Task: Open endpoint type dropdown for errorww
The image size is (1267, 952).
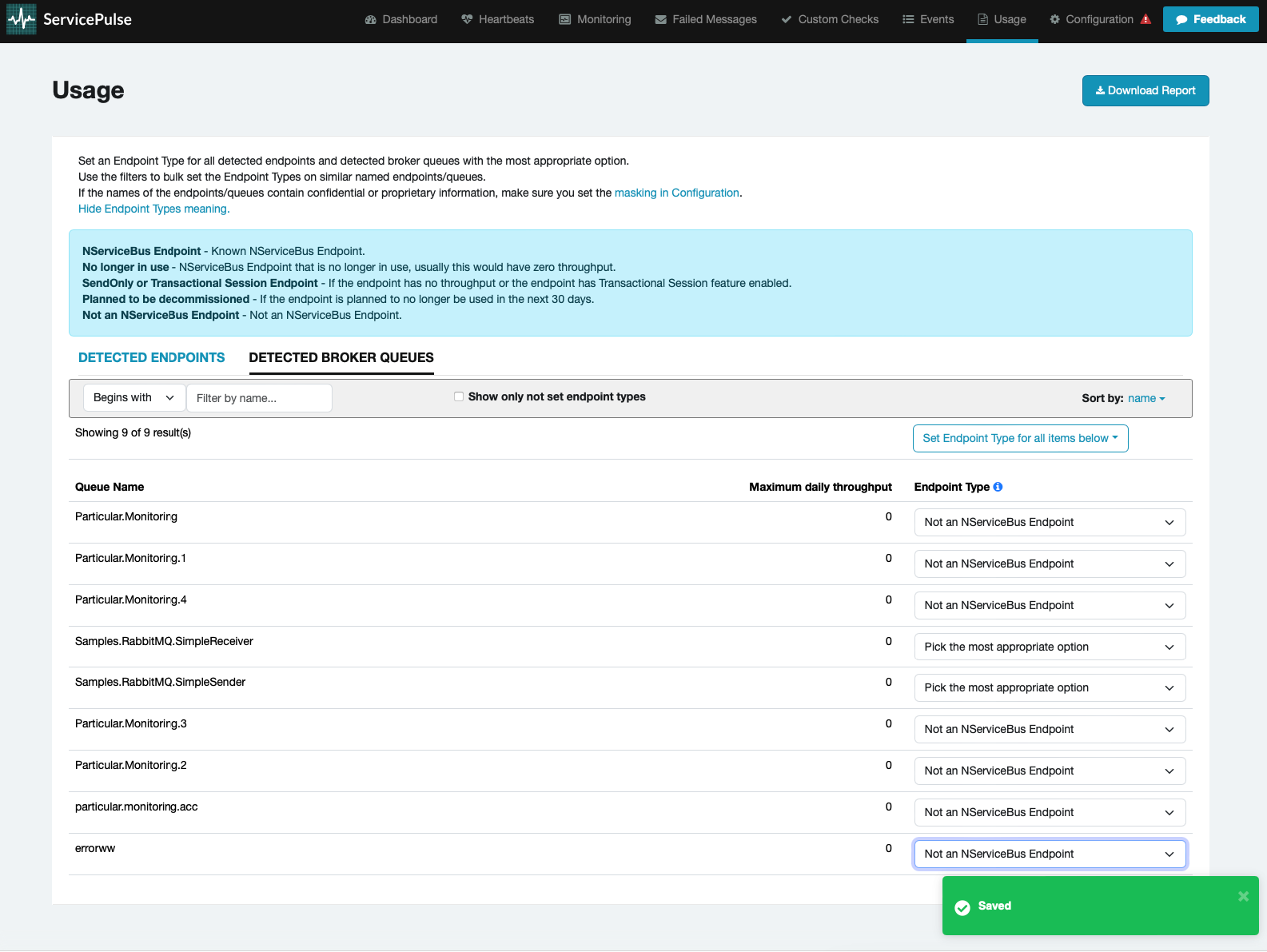Action: tap(1050, 854)
